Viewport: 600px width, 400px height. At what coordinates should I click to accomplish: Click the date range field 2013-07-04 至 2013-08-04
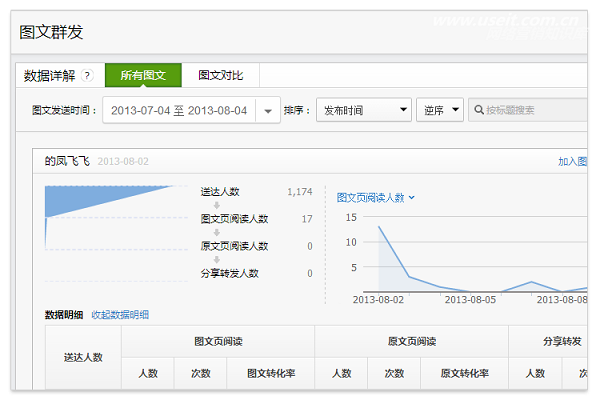tap(178, 111)
